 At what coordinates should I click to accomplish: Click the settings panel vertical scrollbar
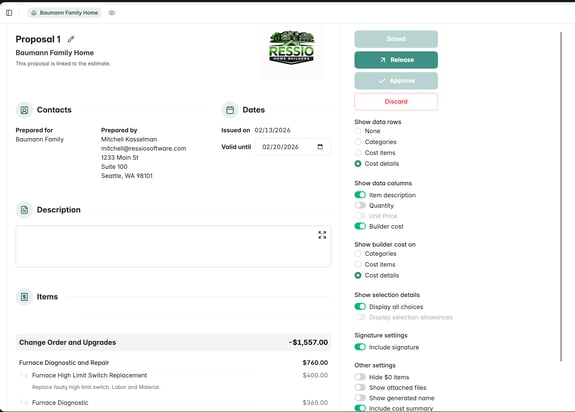pos(561,196)
